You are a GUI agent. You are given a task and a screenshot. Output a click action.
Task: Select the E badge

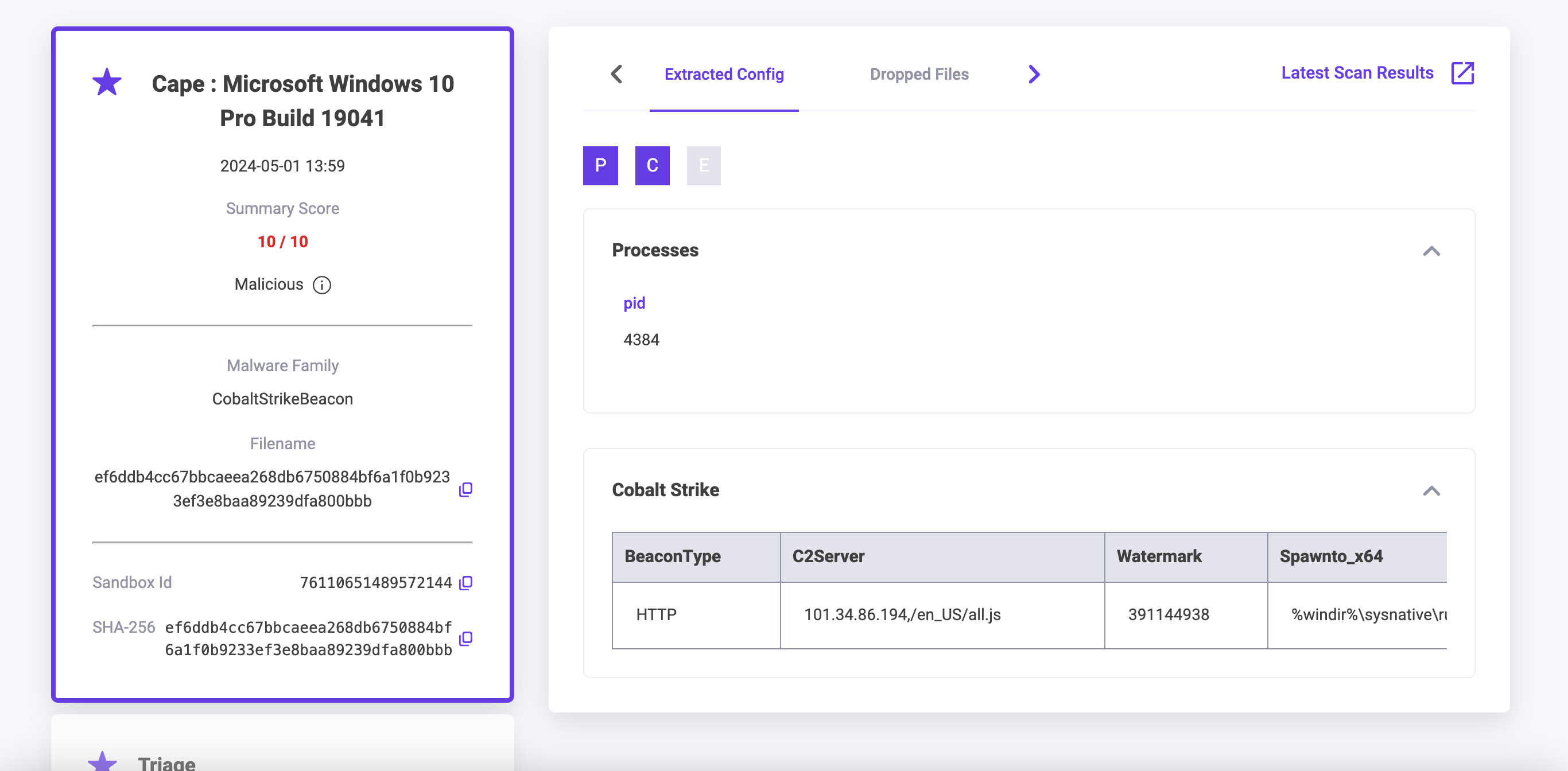tap(704, 166)
